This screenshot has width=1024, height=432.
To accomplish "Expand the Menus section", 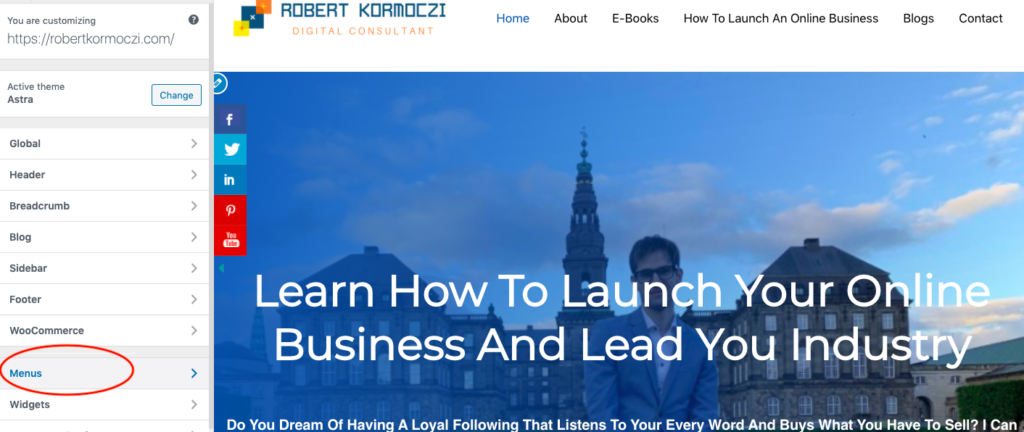I will click(x=104, y=373).
